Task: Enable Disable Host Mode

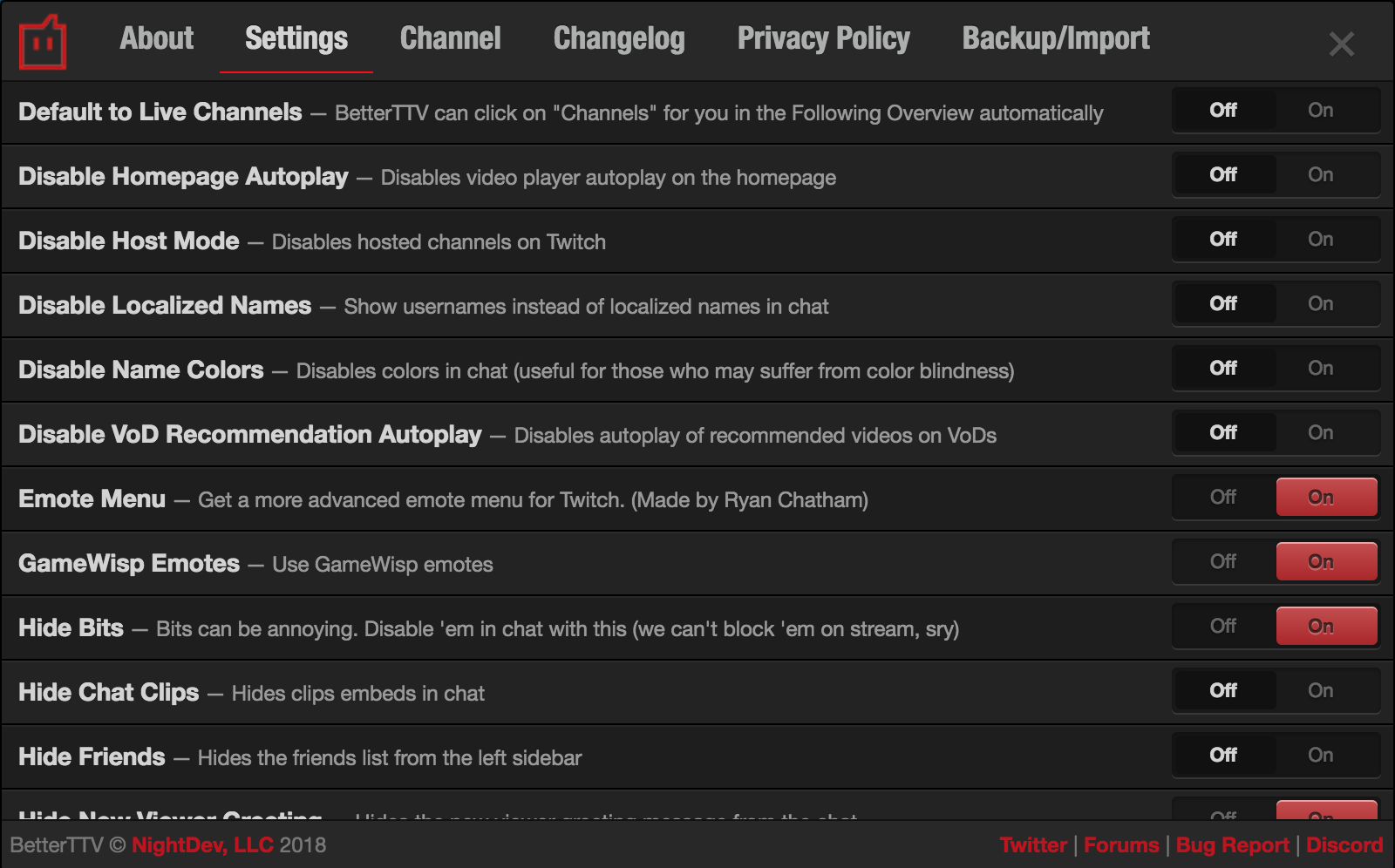Action: point(1320,239)
